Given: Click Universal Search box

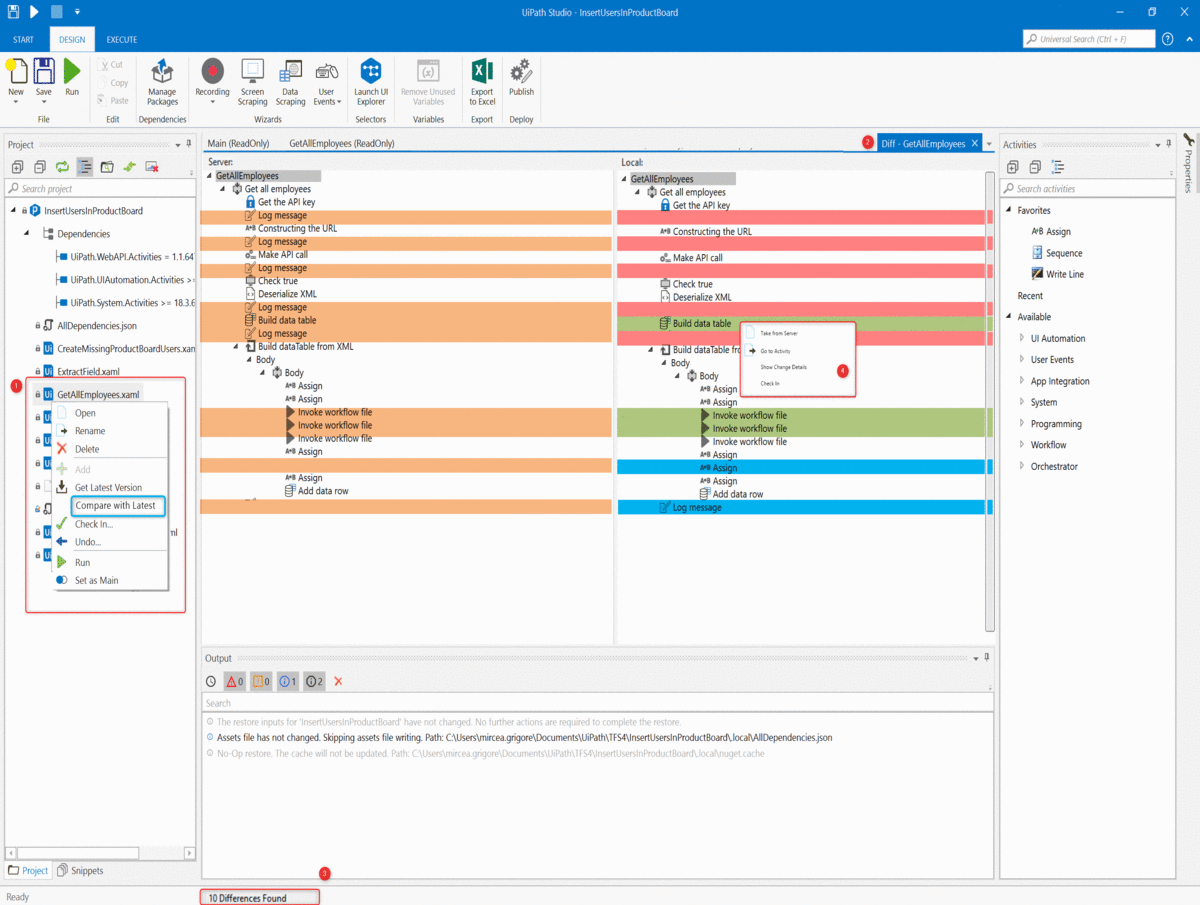Looking at the screenshot, I should (x=1088, y=39).
